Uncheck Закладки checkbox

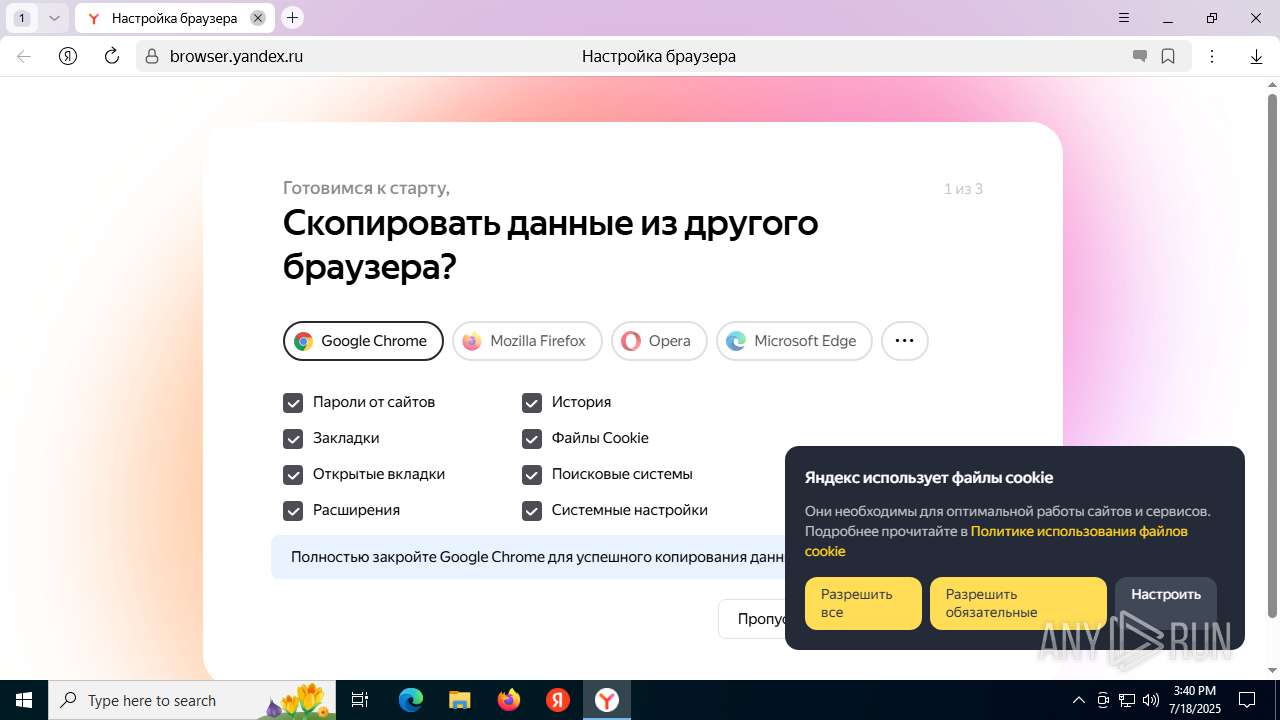tap(293, 438)
